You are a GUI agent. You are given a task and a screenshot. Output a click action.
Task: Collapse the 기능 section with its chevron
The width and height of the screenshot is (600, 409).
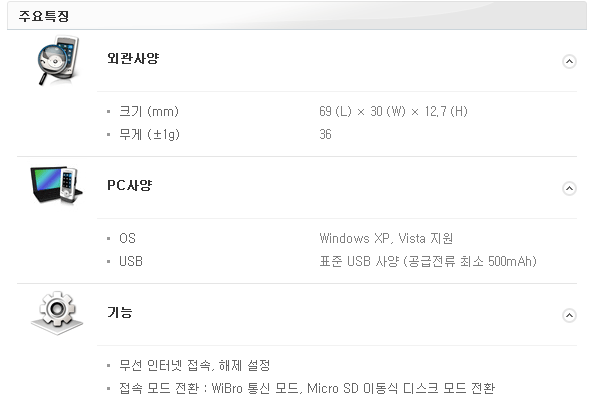click(x=569, y=315)
